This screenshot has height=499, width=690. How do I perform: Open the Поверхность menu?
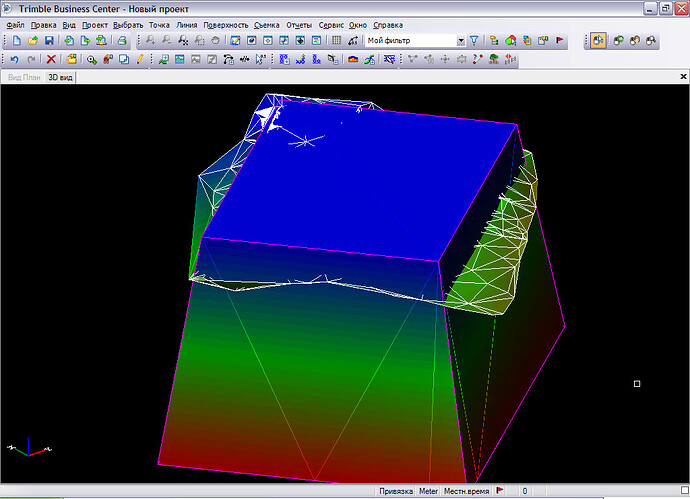click(x=226, y=25)
